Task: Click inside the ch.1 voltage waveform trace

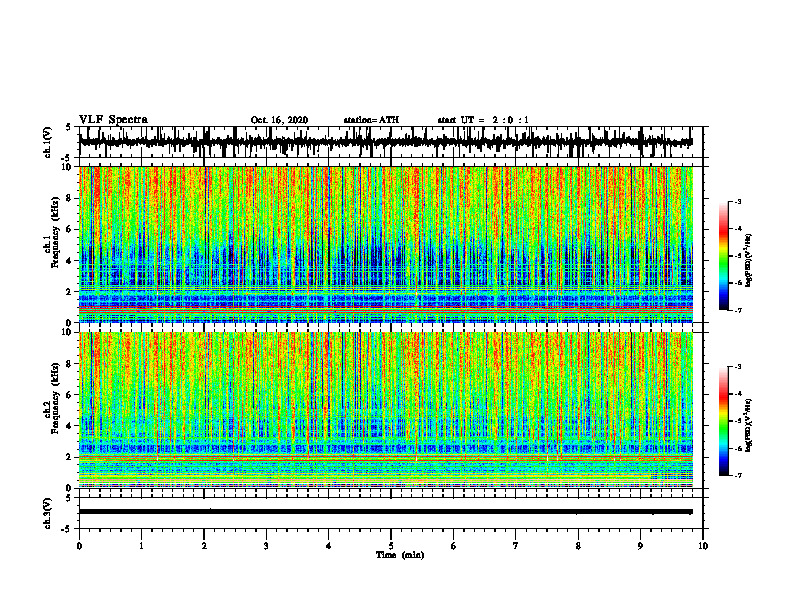Action: coord(385,142)
